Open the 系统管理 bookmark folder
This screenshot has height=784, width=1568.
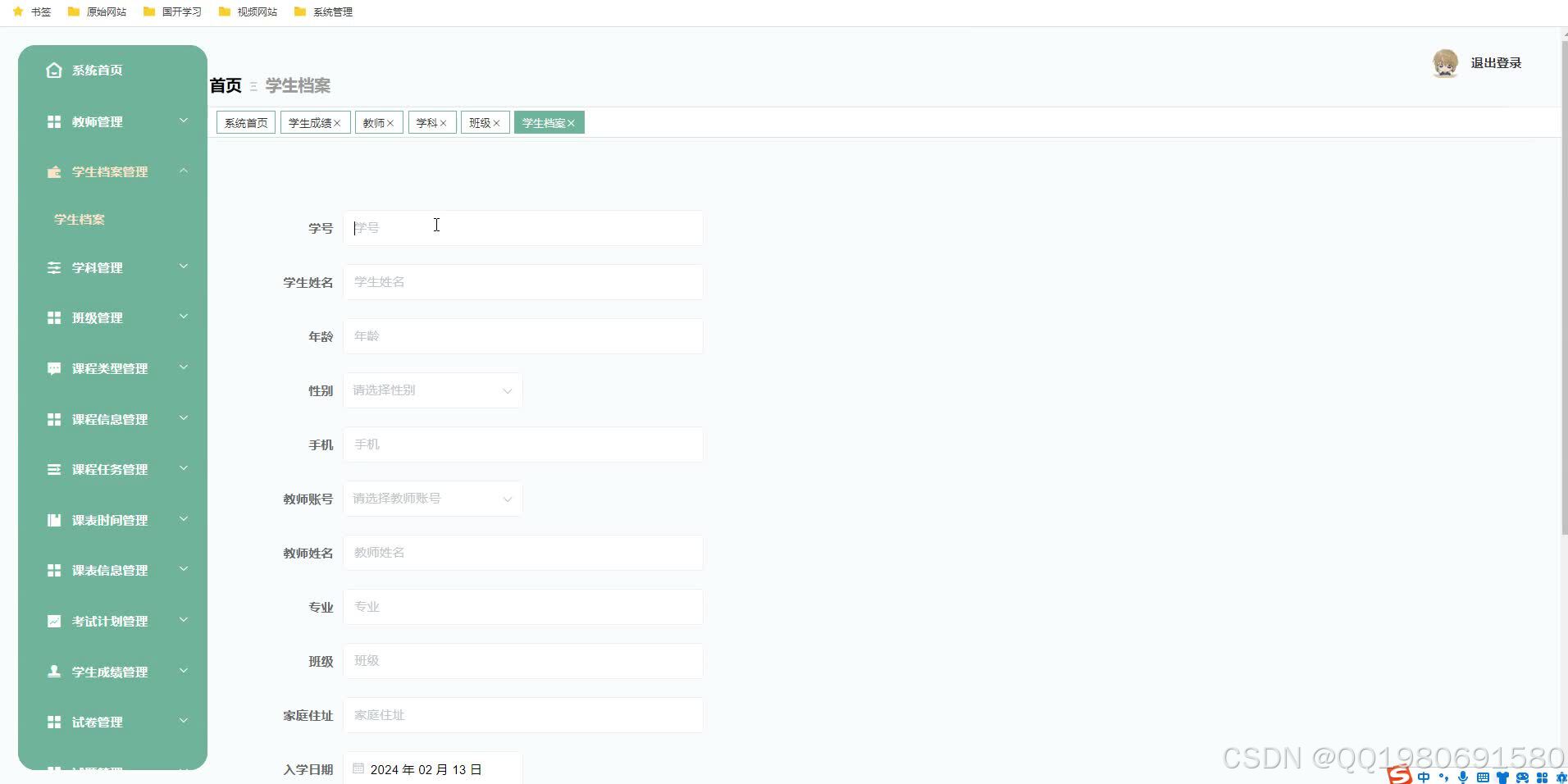click(x=323, y=11)
